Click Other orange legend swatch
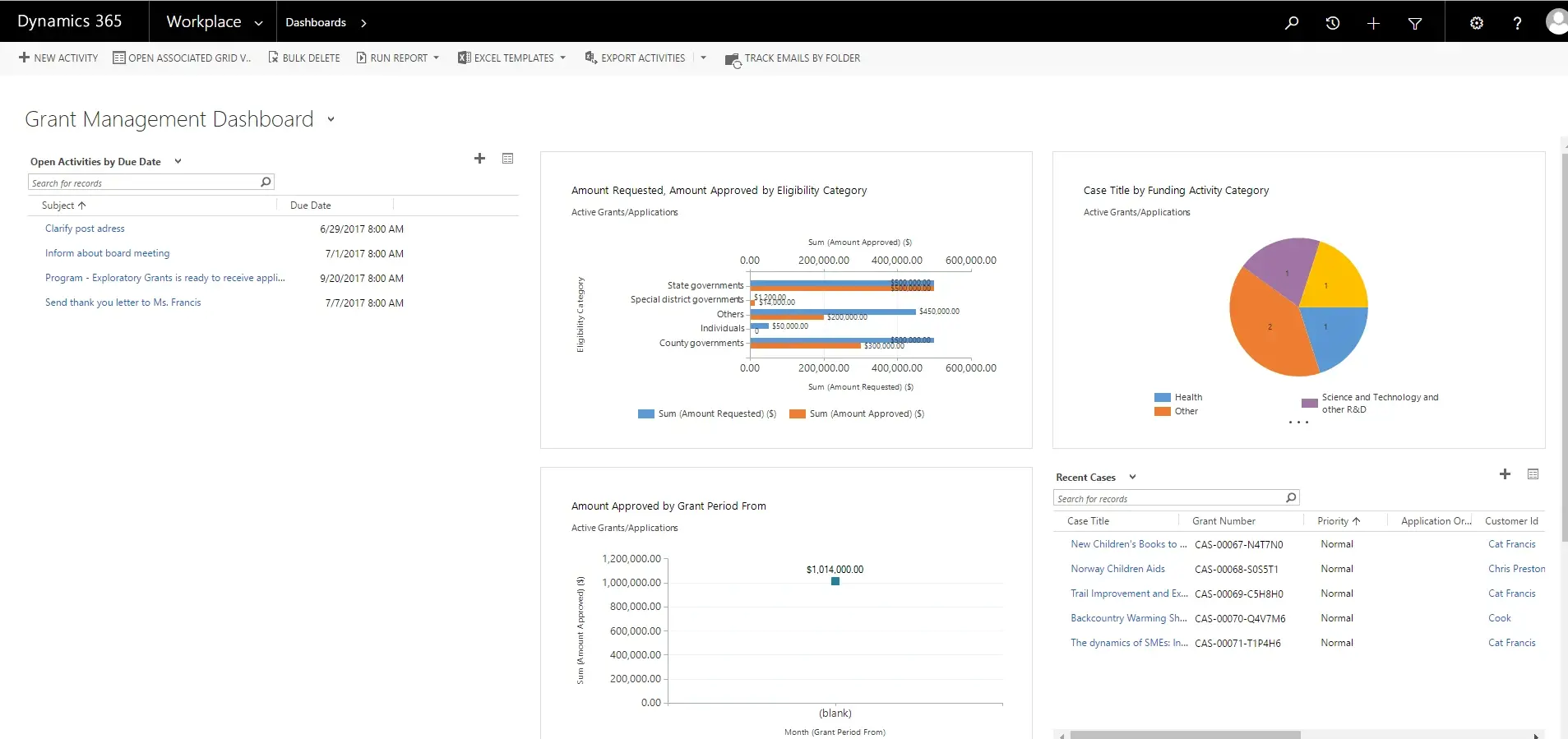 tap(1162, 411)
